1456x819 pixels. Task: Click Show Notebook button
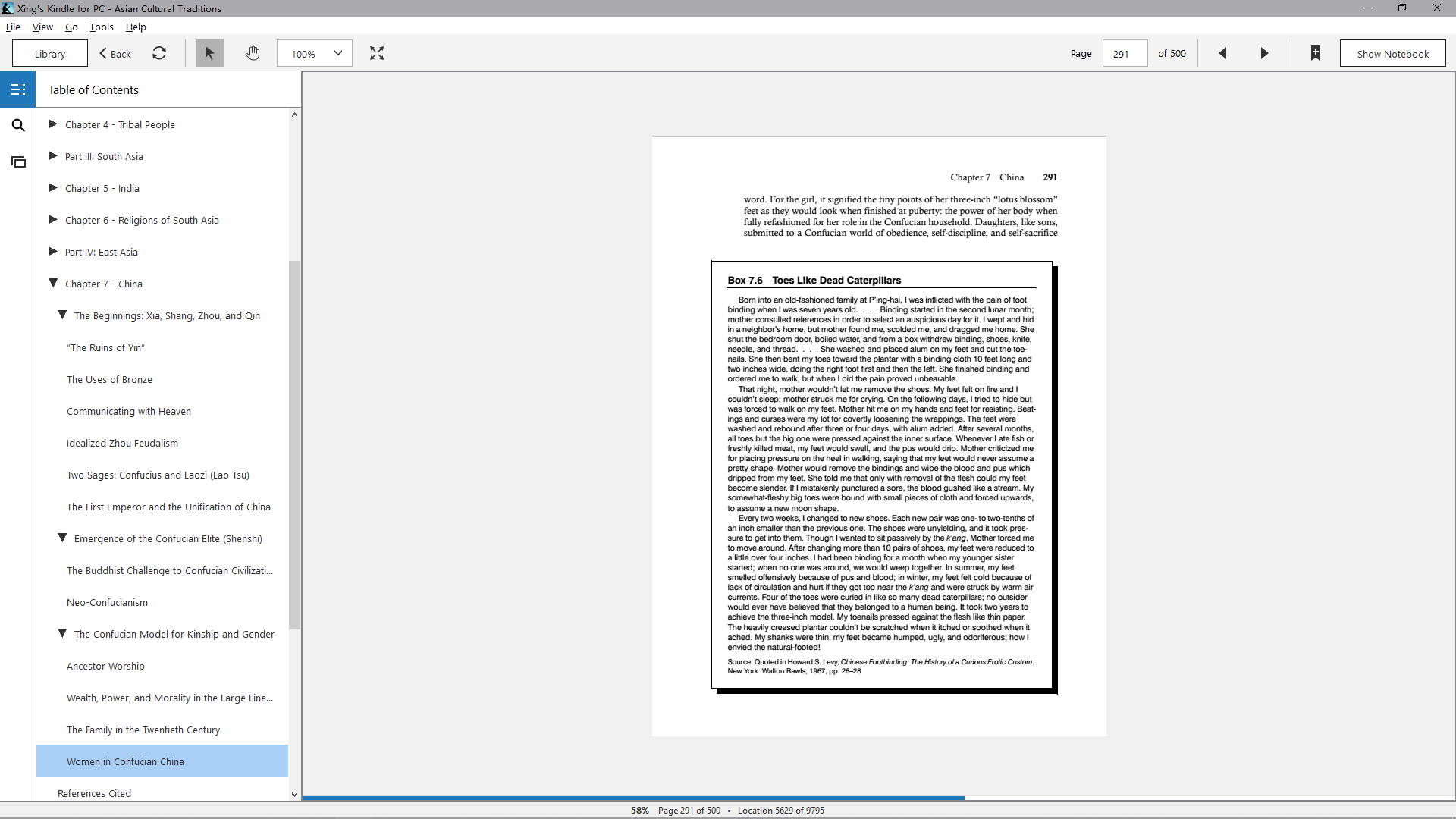[x=1392, y=53]
